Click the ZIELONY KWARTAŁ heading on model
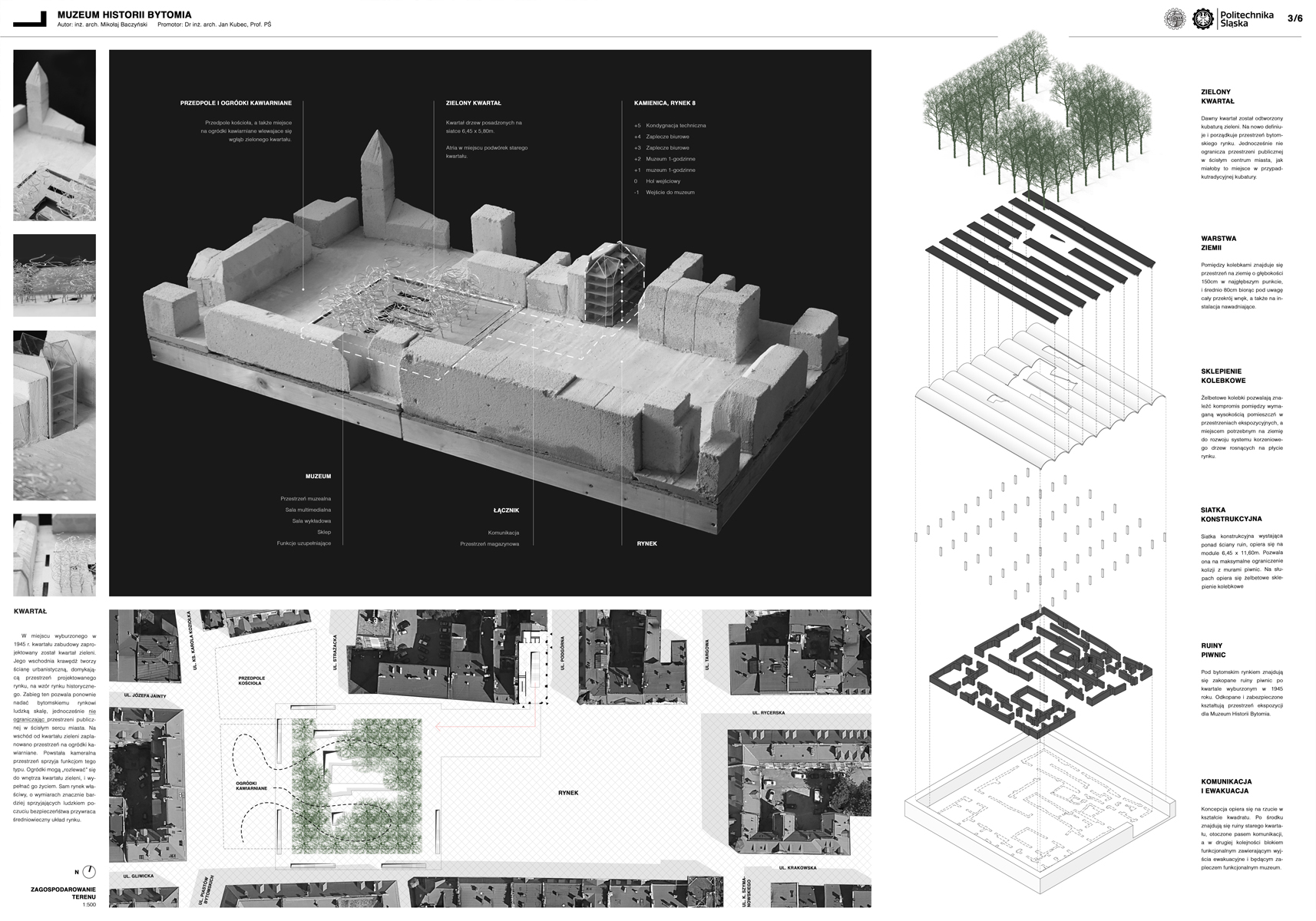1316x921 pixels. click(473, 103)
